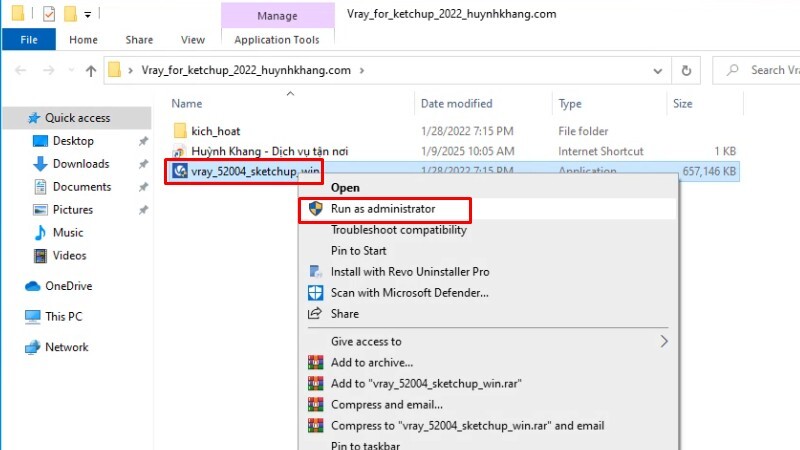Choose Install with Revo Uninstaller Pro

point(410,272)
